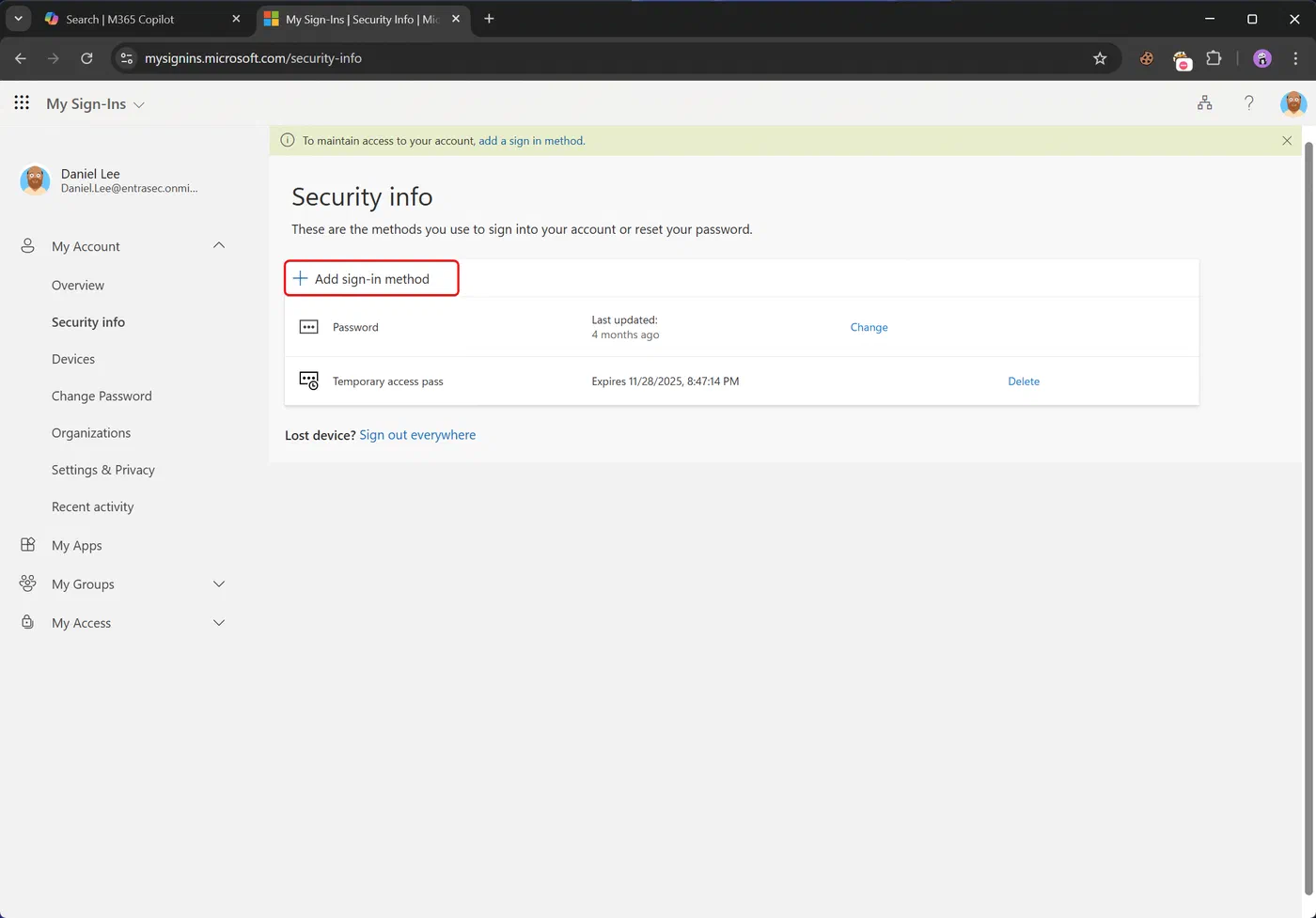Expand the My Groups section
The width and height of the screenshot is (1316, 918).
[219, 583]
